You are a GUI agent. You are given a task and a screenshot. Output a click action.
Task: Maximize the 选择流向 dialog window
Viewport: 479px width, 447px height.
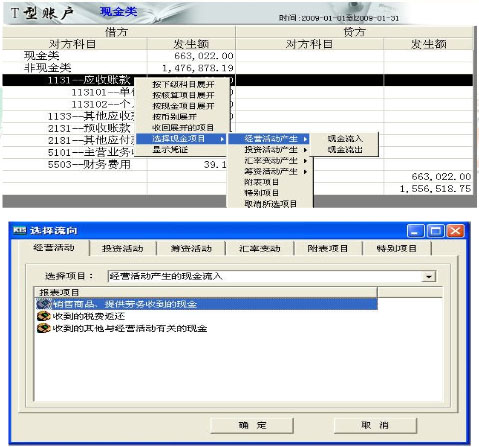click(x=436, y=231)
